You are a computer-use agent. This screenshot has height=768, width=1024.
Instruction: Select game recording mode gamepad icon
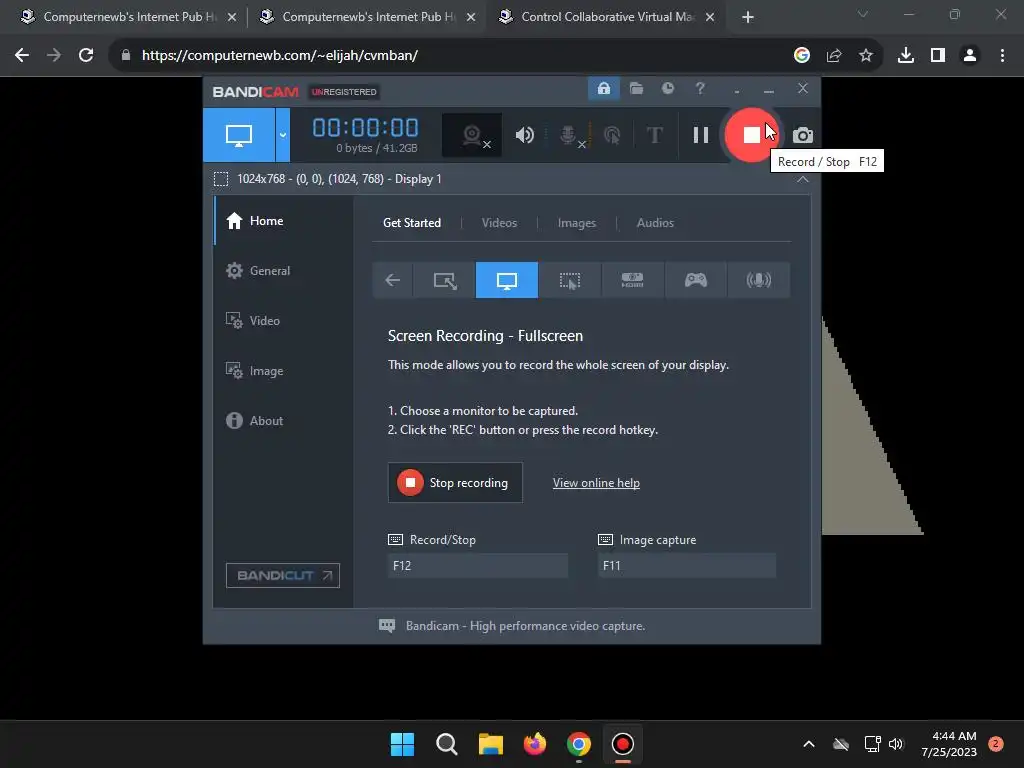[x=696, y=280]
